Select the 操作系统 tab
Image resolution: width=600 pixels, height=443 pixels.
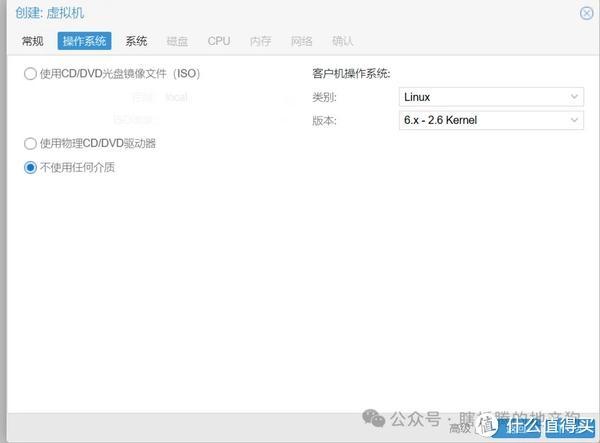pos(85,41)
